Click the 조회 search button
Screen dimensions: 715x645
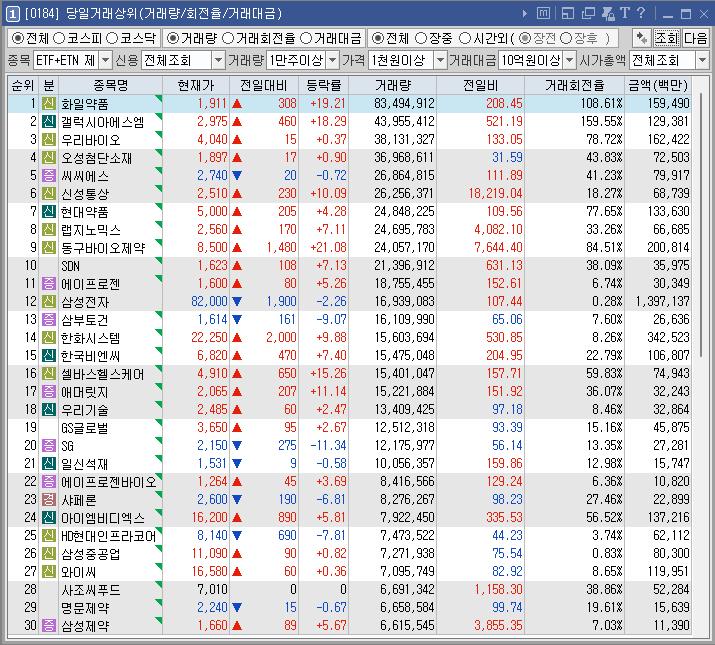point(667,38)
